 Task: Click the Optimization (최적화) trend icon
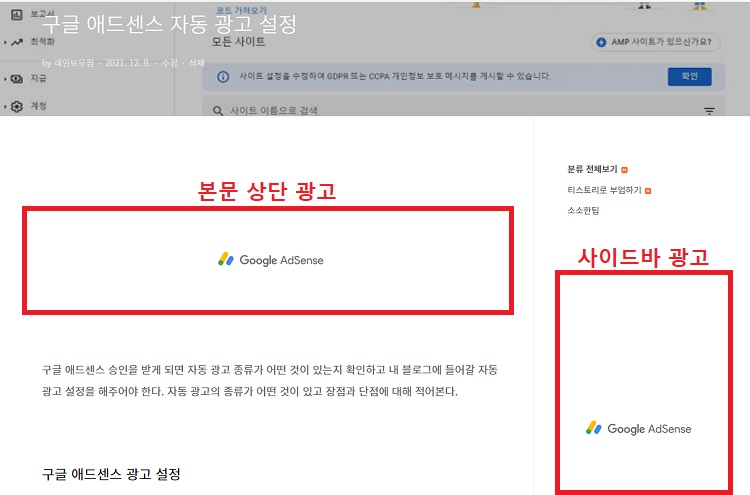[17, 42]
